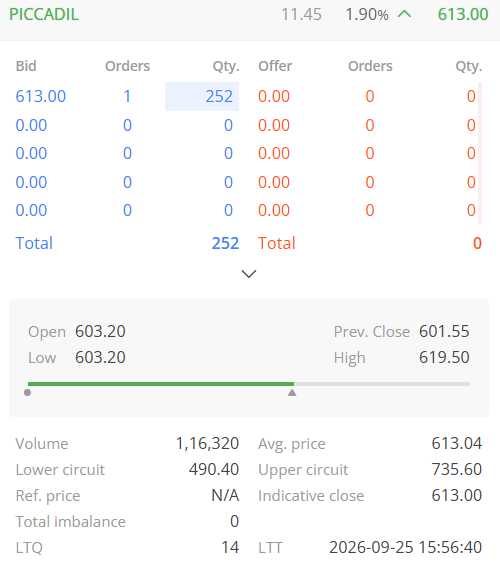Click the green up-arrow change indicator
The image size is (500, 566).
[404, 14]
